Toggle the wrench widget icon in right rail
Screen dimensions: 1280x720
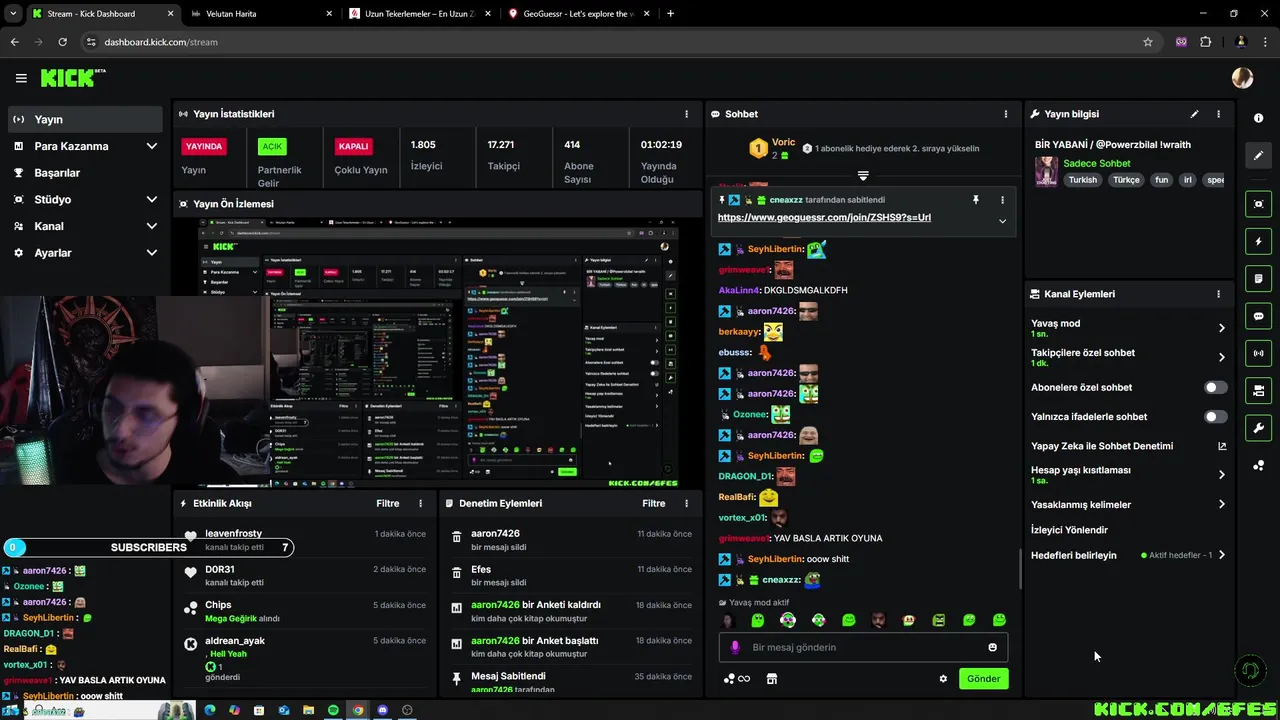pos(1258,428)
